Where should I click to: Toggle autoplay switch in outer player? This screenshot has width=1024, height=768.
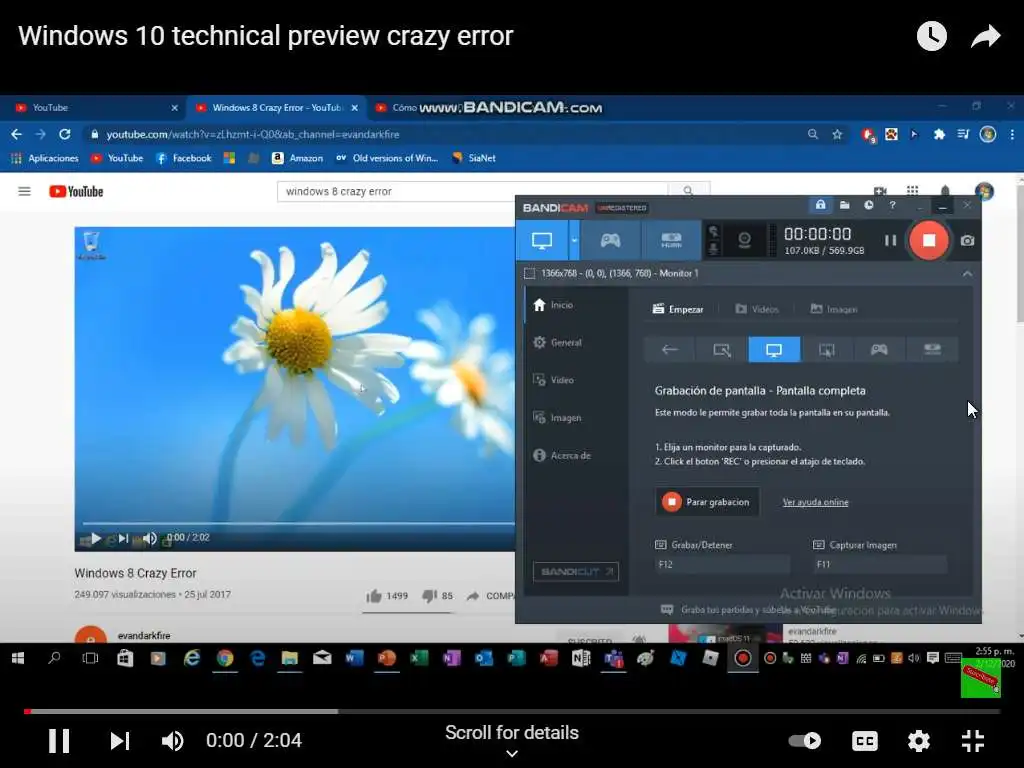tap(805, 741)
